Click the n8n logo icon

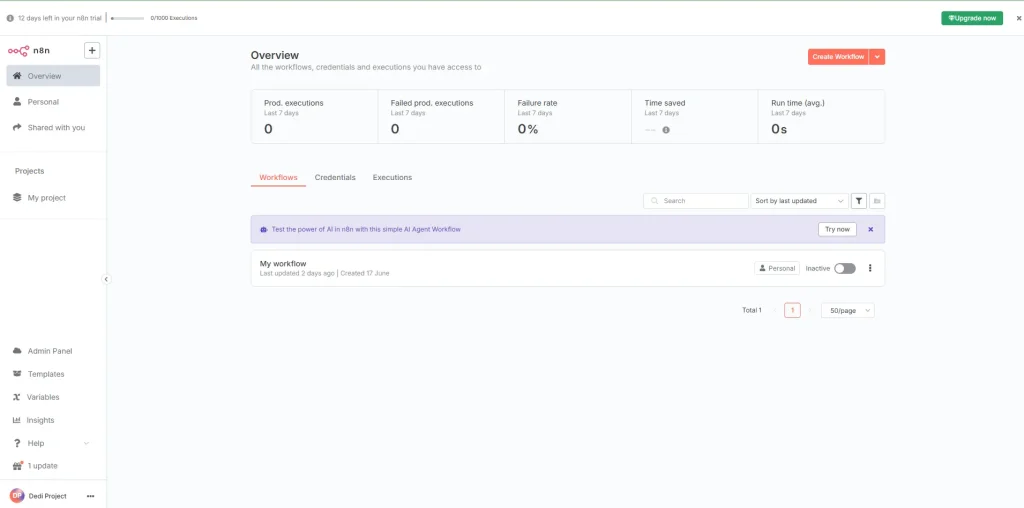[x=18, y=50]
